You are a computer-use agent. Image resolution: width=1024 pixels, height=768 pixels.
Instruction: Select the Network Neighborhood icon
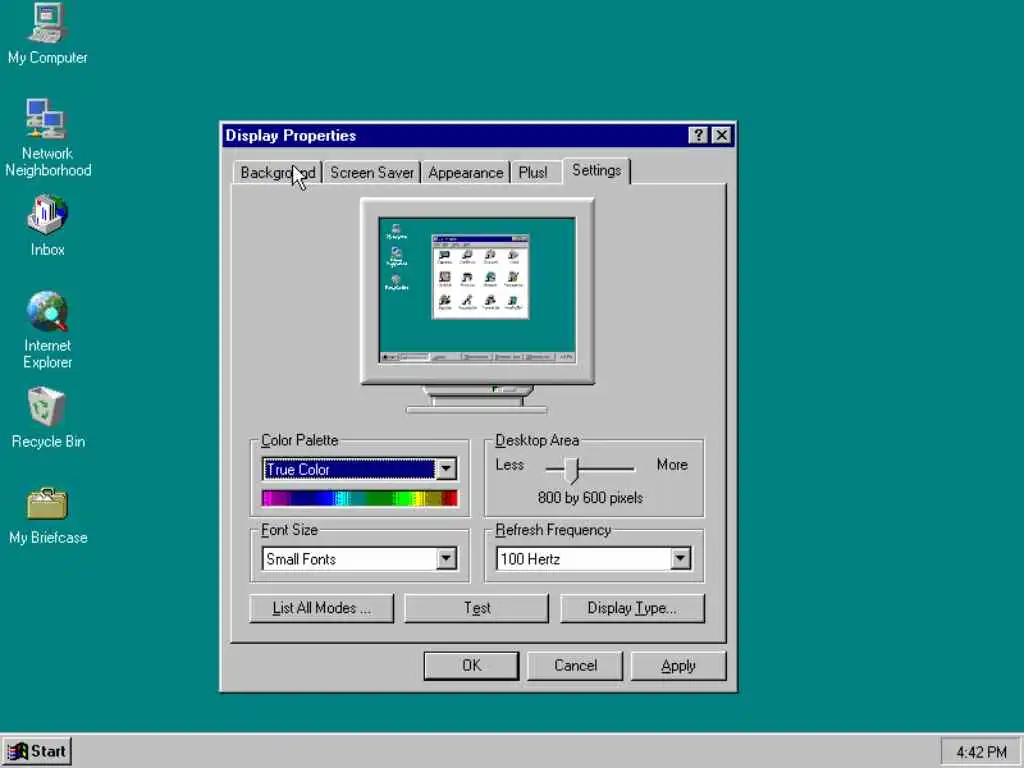click(x=47, y=138)
